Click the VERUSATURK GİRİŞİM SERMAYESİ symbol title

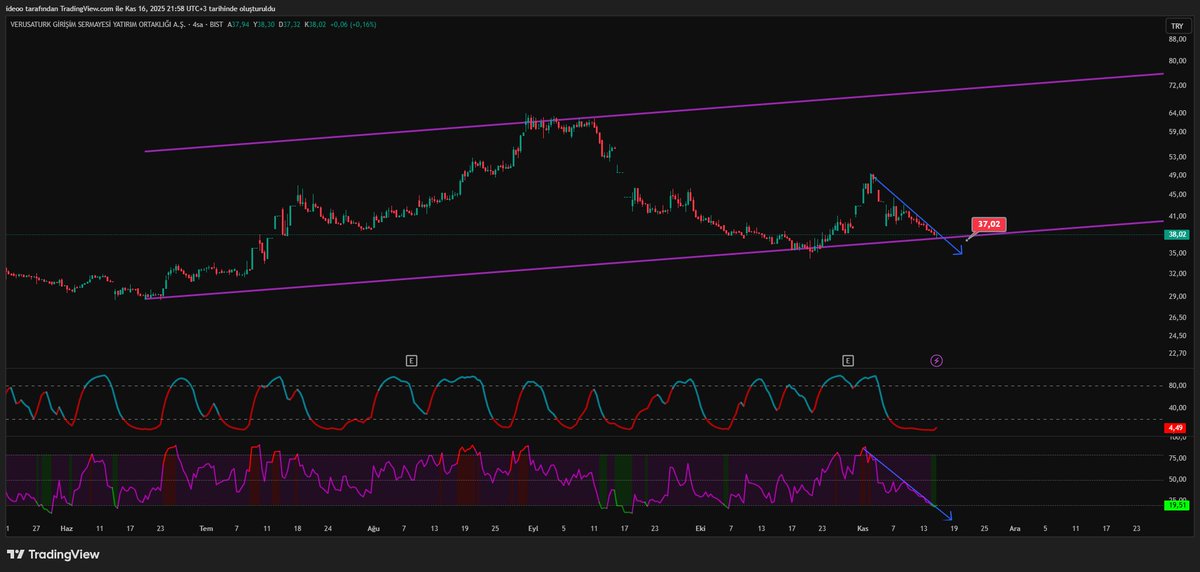click(97, 24)
